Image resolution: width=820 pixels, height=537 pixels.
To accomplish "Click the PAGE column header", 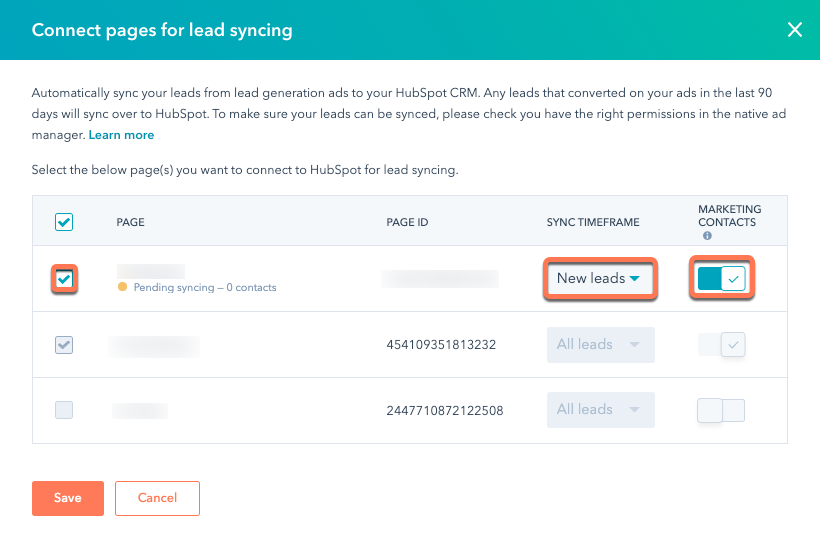I will tap(130, 222).
